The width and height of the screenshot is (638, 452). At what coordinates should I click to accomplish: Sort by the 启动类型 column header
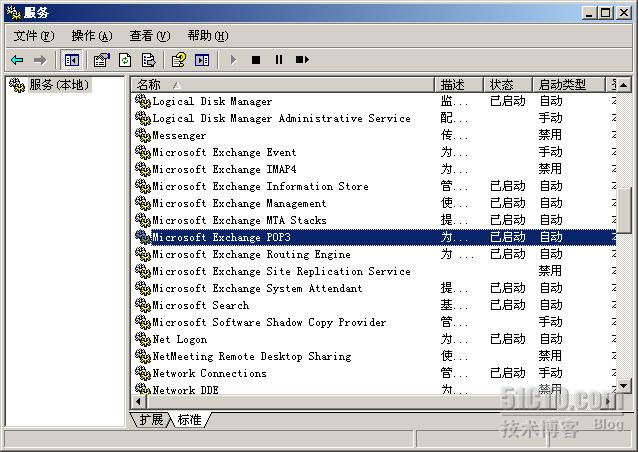click(569, 85)
